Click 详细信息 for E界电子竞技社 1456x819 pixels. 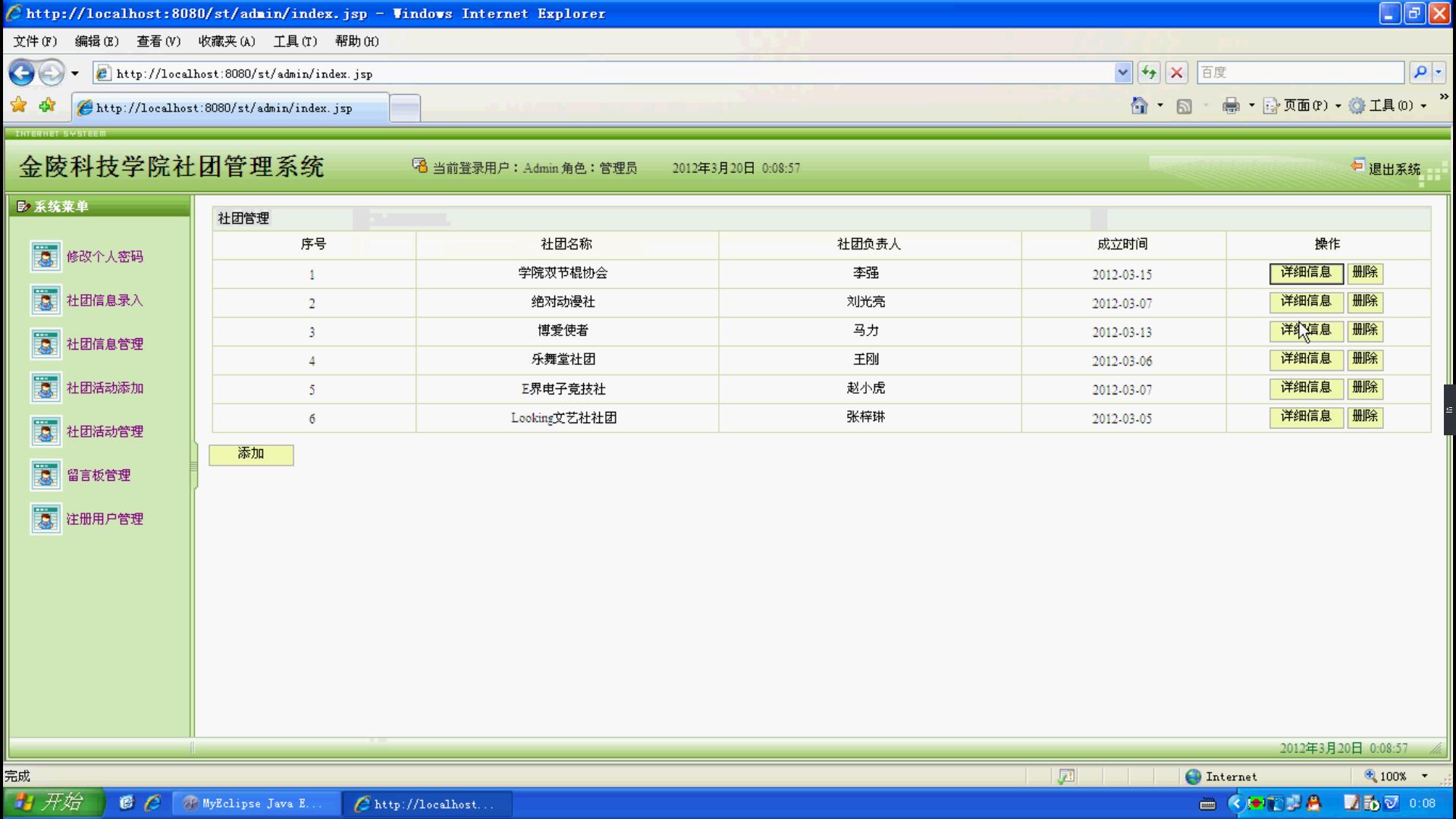pos(1306,388)
